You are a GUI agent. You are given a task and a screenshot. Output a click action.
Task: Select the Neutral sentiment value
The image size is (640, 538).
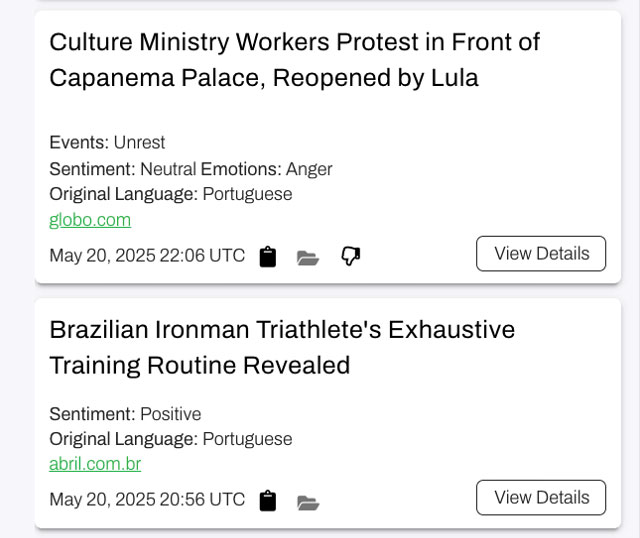pos(168,169)
